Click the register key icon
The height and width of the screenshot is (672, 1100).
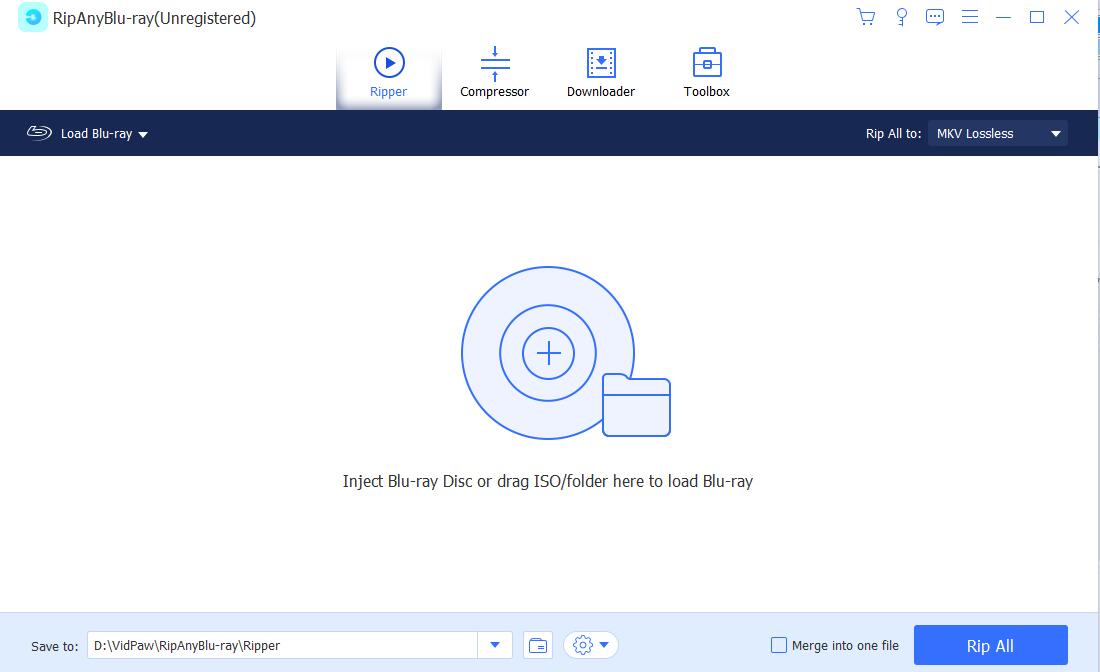click(901, 17)
